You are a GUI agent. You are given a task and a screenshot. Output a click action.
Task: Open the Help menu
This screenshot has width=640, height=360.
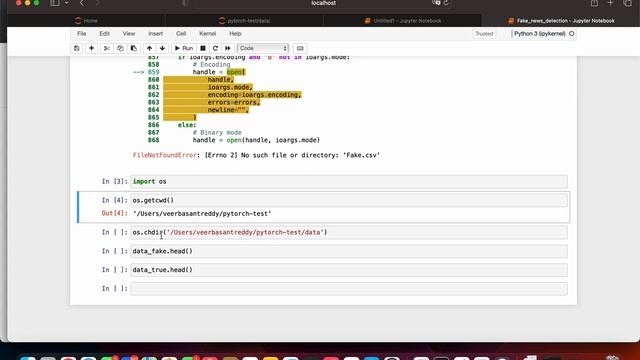tap(235, 33)
